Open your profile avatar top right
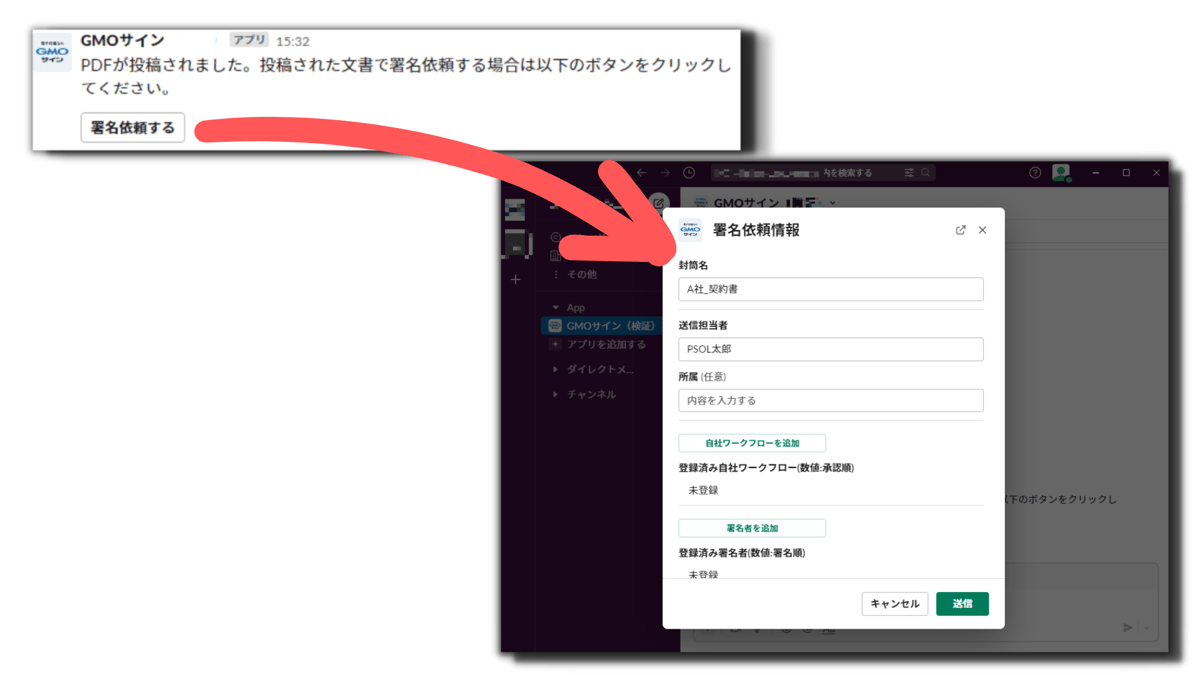 (1063, 172)
